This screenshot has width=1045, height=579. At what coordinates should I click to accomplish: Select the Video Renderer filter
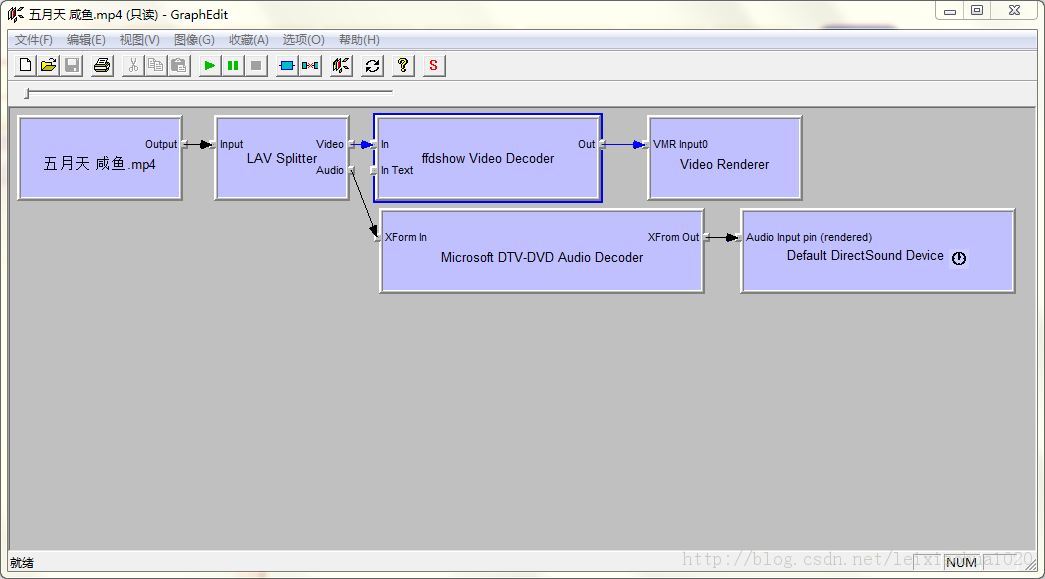724,158
